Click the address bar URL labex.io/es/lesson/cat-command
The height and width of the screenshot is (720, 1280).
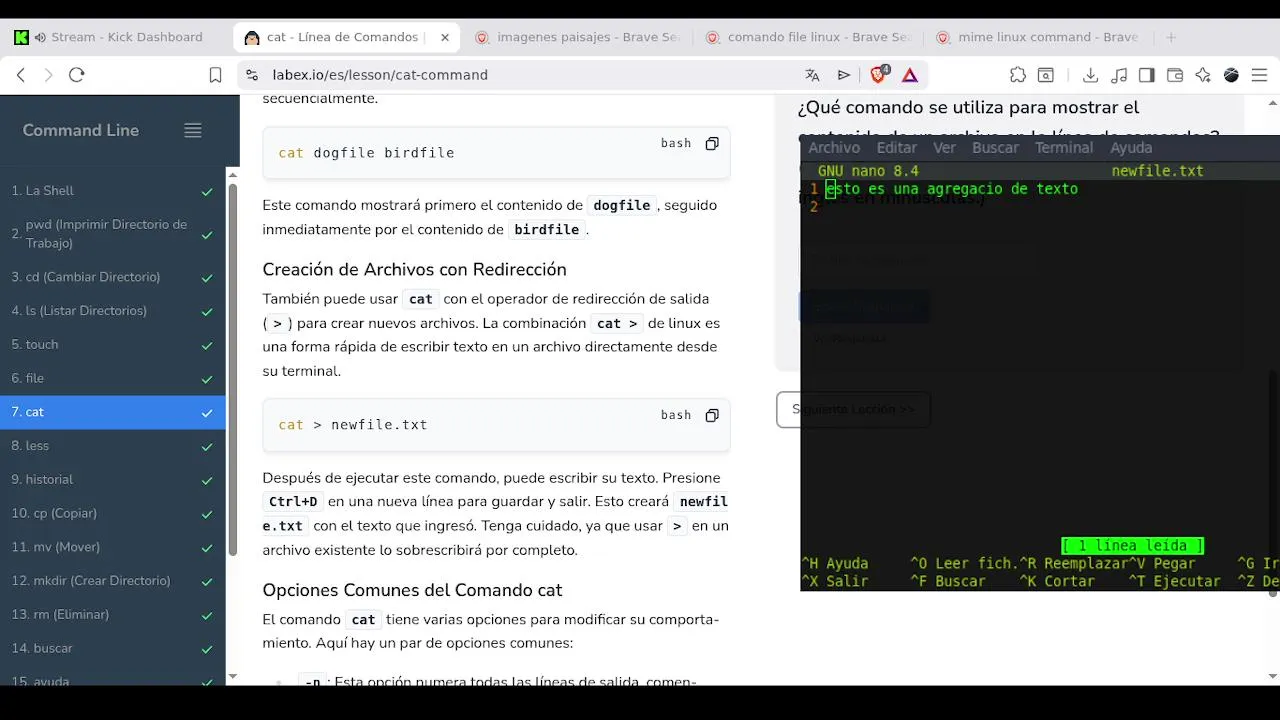click(x=380, y=75)
